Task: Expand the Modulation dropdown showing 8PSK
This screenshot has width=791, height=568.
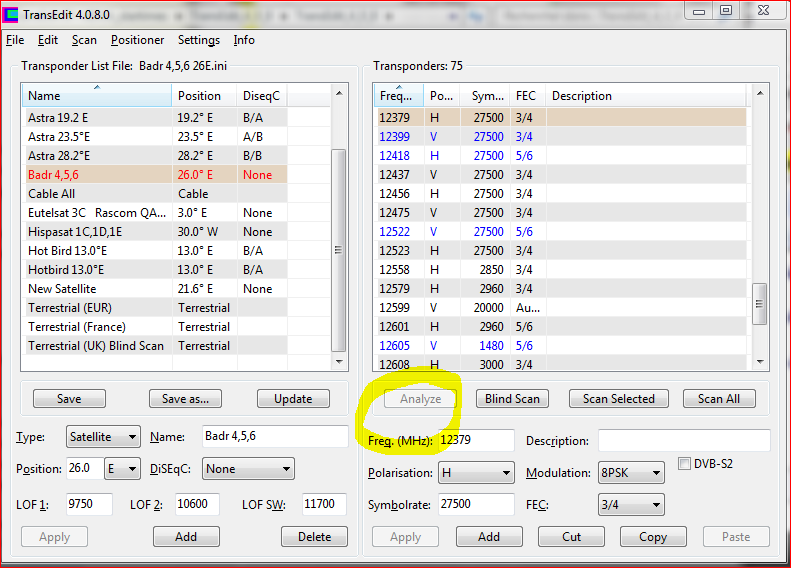Action: pos(630,473)
